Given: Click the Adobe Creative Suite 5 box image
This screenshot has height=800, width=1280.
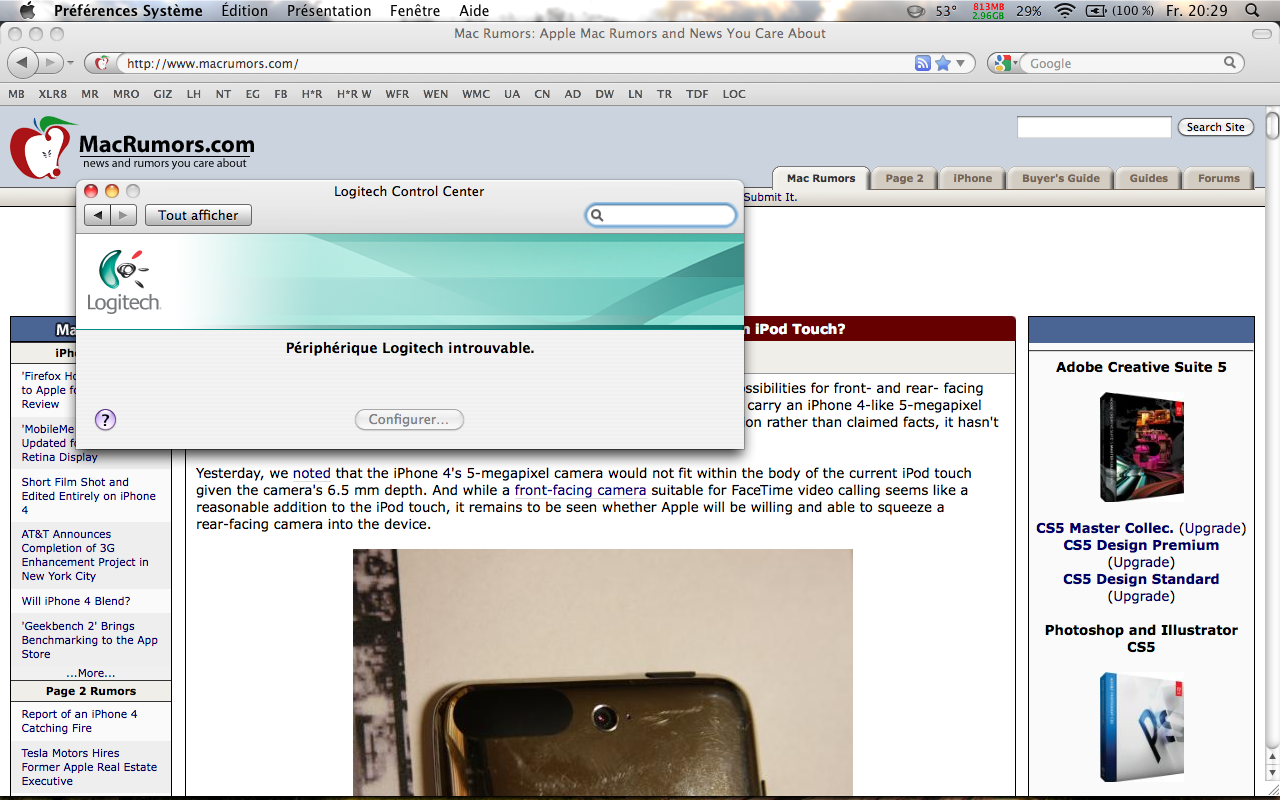Looking at the screenshot, I should 1141,447.
